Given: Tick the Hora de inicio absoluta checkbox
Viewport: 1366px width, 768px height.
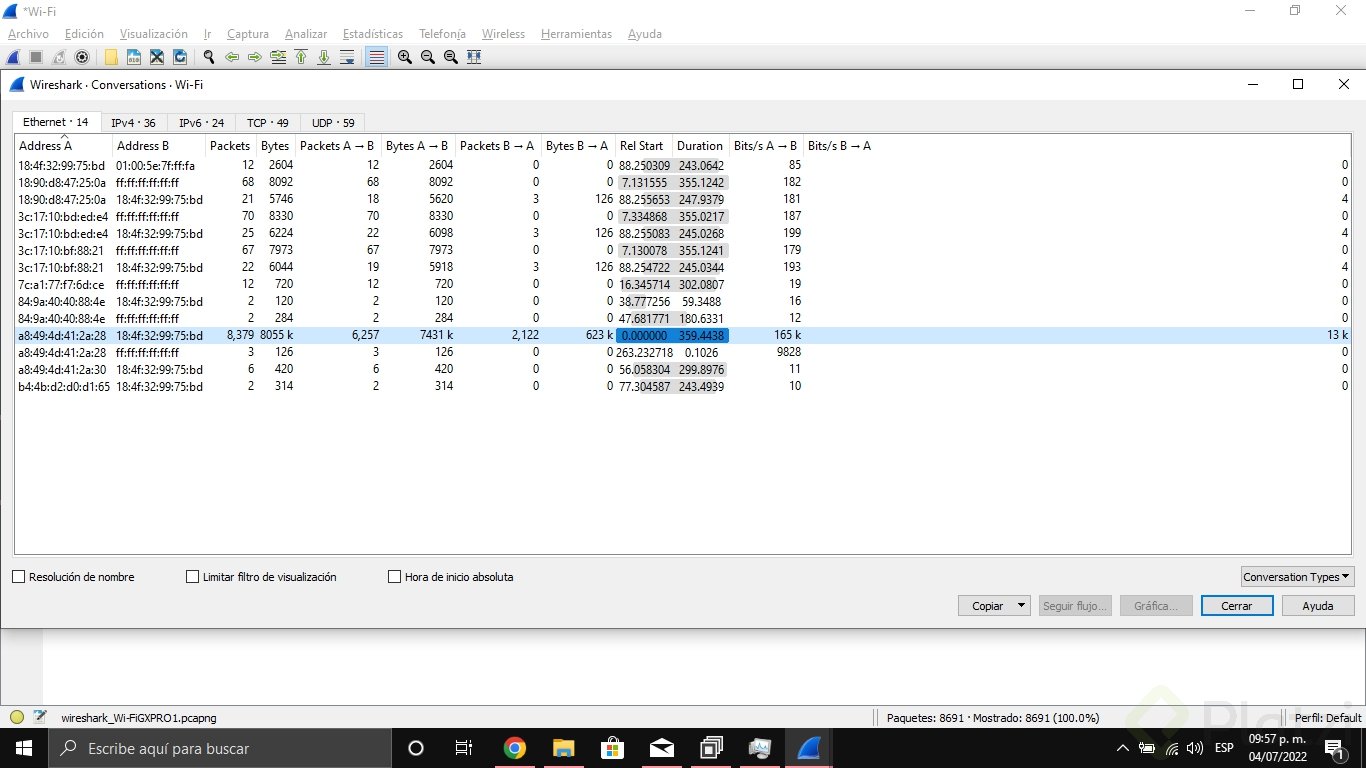Looking at the screenshot, I should click(395, 577).
